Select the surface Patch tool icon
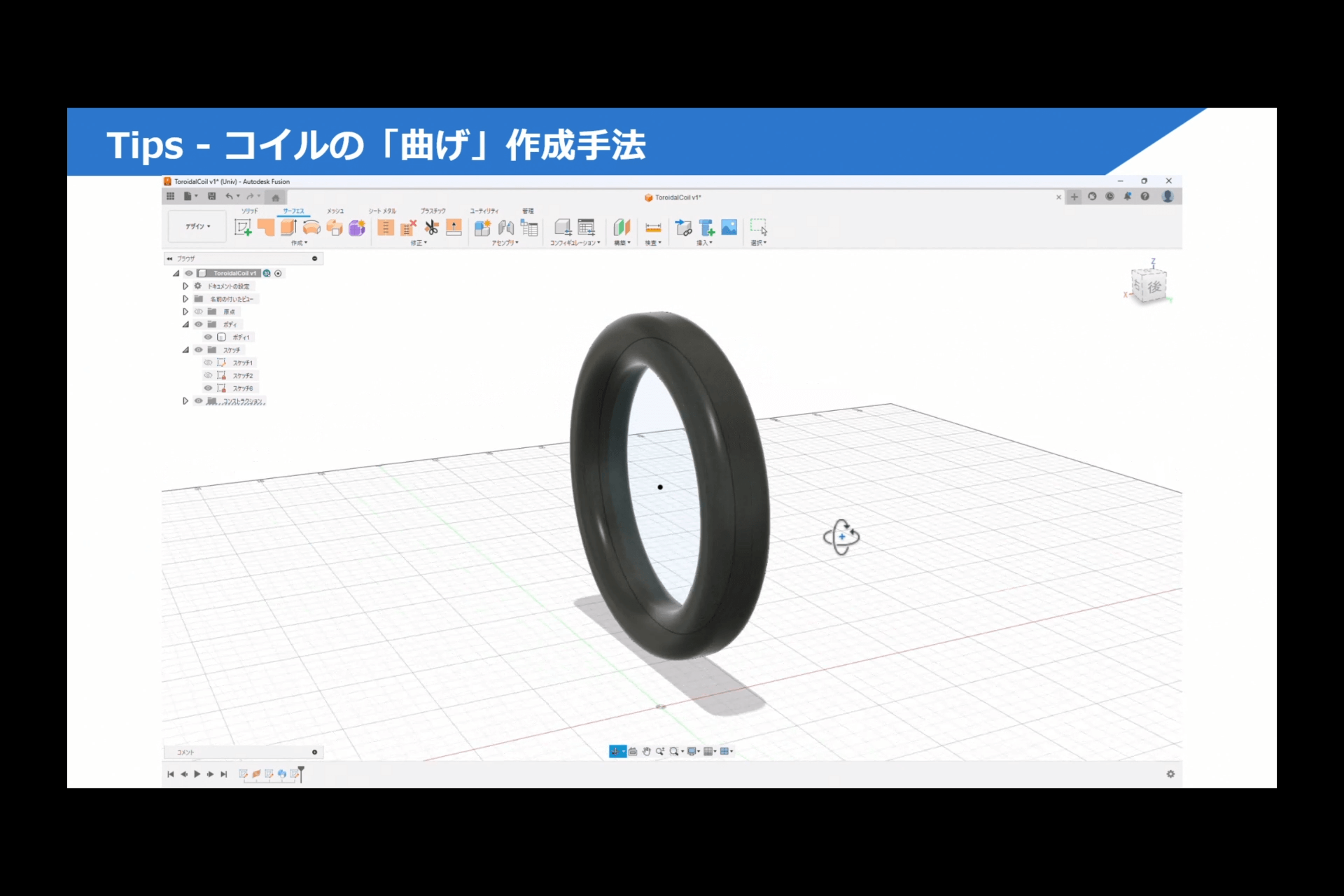The height and width of the screenshot is (896, 1344). point(266,227)
